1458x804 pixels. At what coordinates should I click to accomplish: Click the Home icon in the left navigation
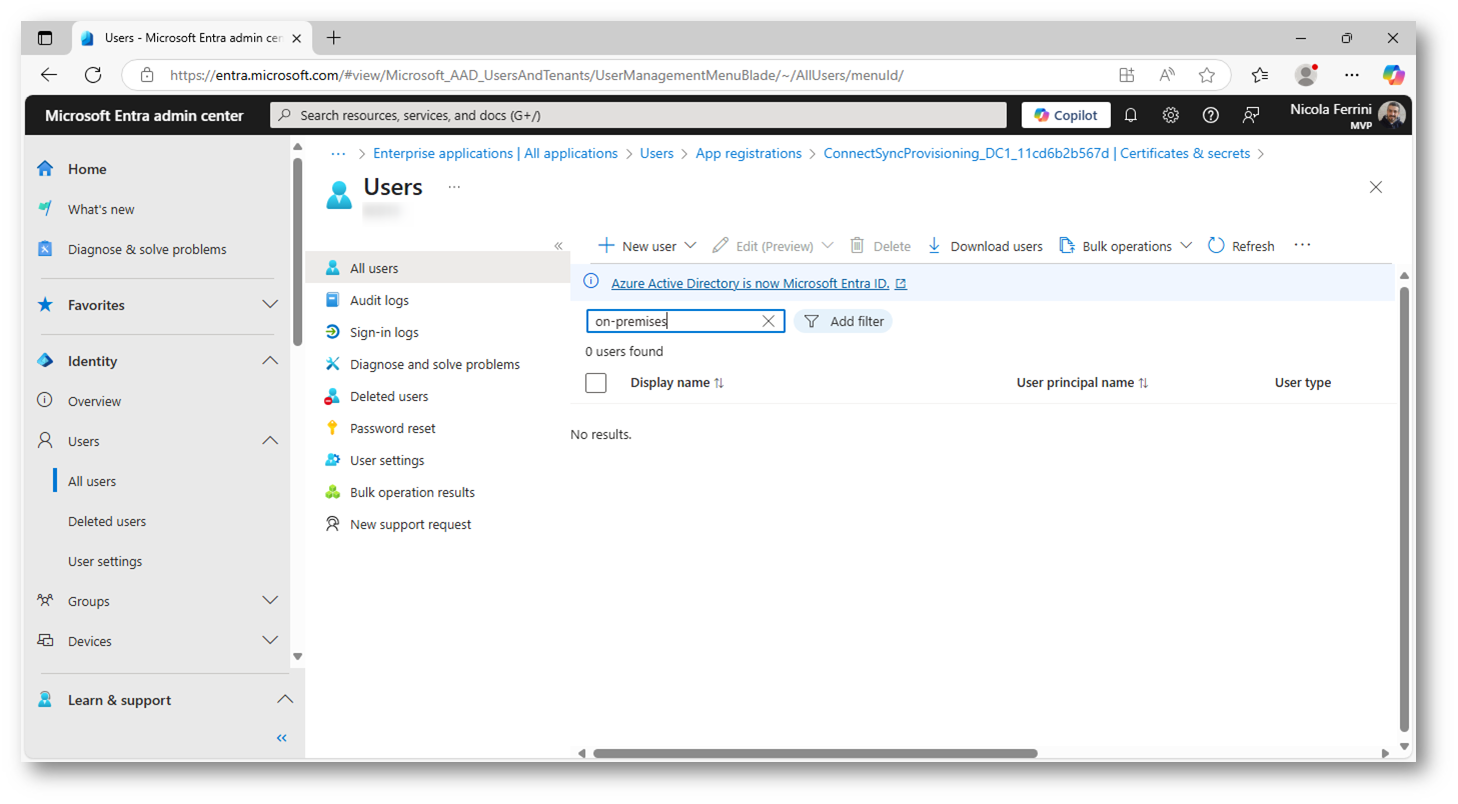pyautogui.click(x=44, y=169)
